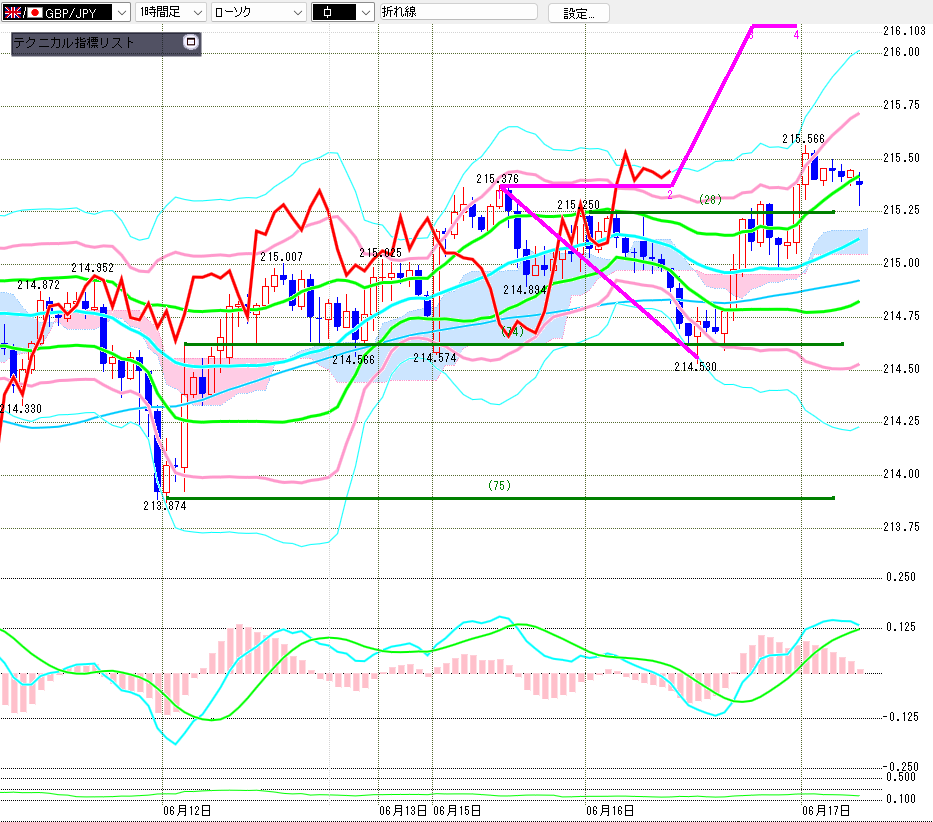Image resolution: width=933 pixels, height=822 pixels.
Task: Open the 1時間足 timeframe dropdown
Action: click(x=171, y=12)
